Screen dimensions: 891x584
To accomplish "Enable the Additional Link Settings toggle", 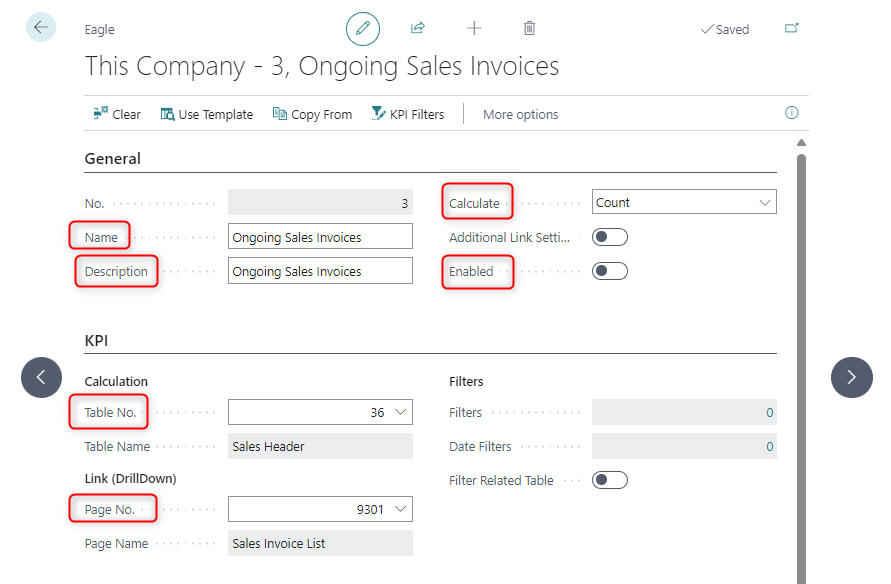I will 609,236.
